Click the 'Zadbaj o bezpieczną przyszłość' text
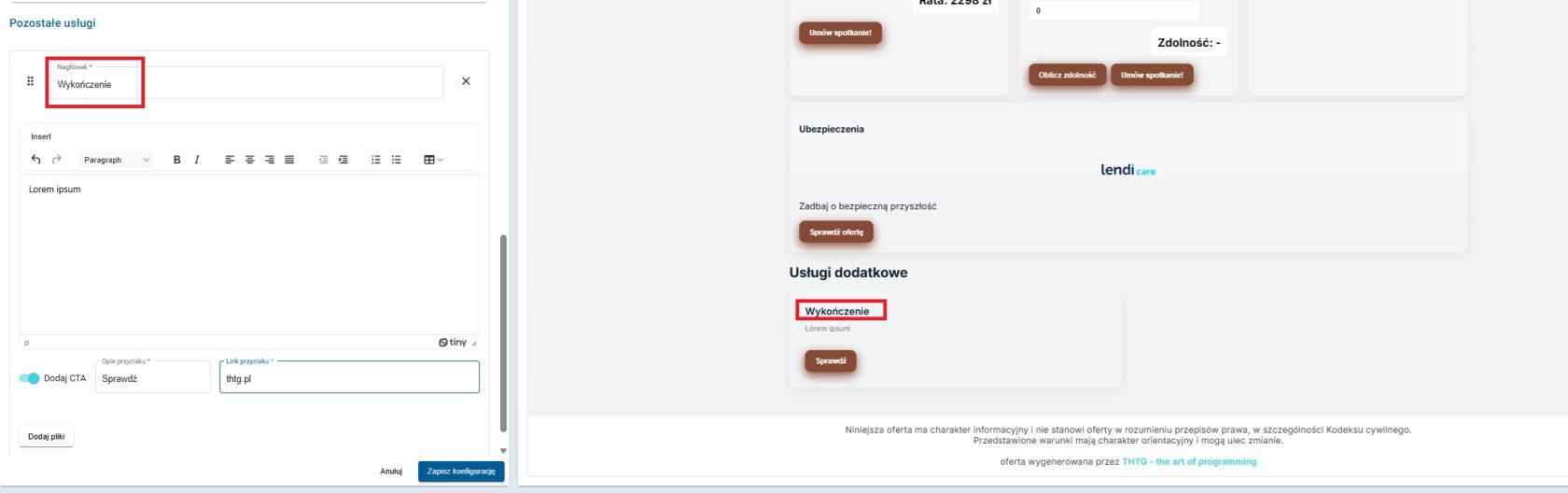Screen dimensions: 1568x493 click(x=868, y=206)
